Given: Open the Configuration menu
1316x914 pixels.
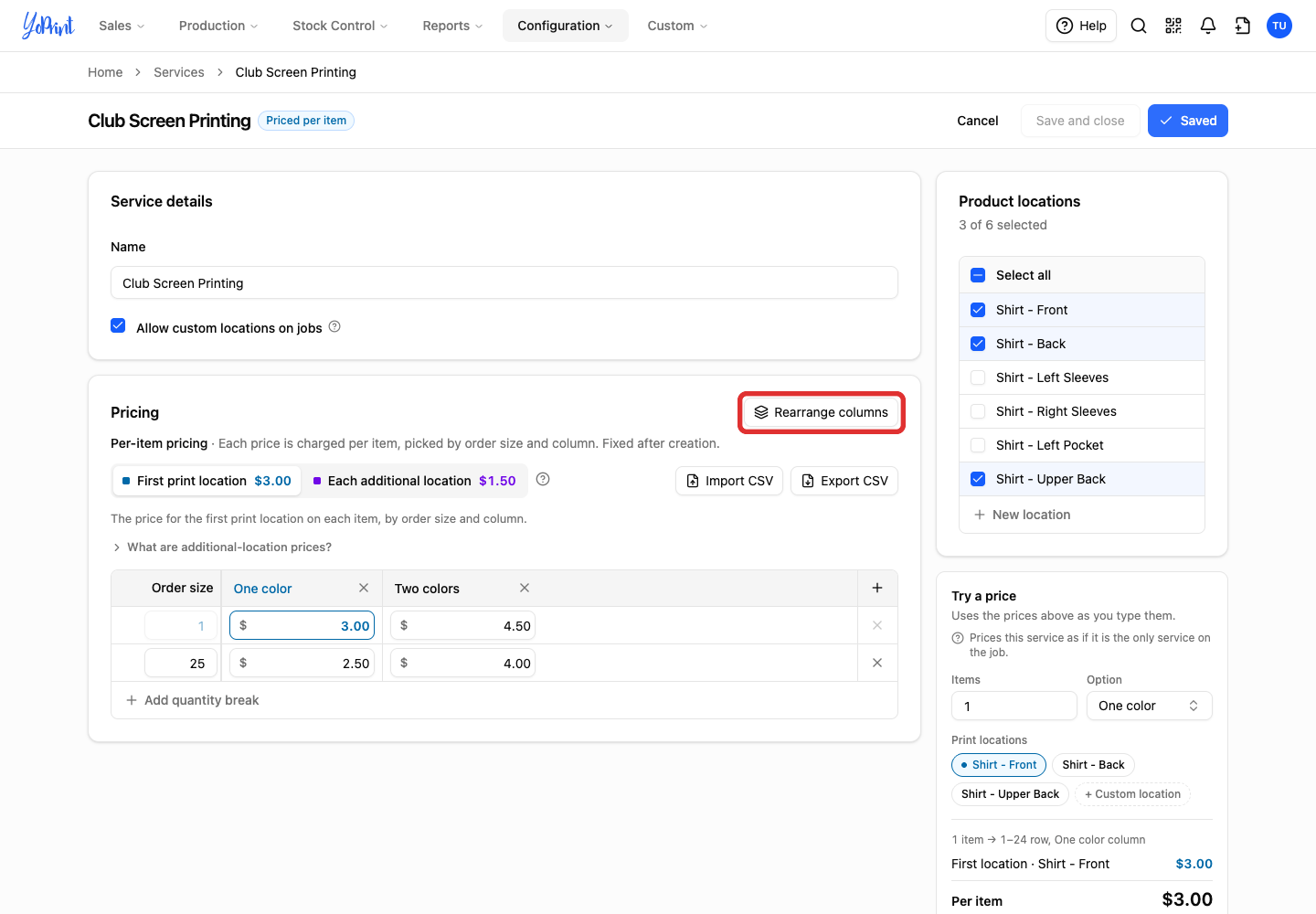Looking at the screenshot, I should 565,26.
